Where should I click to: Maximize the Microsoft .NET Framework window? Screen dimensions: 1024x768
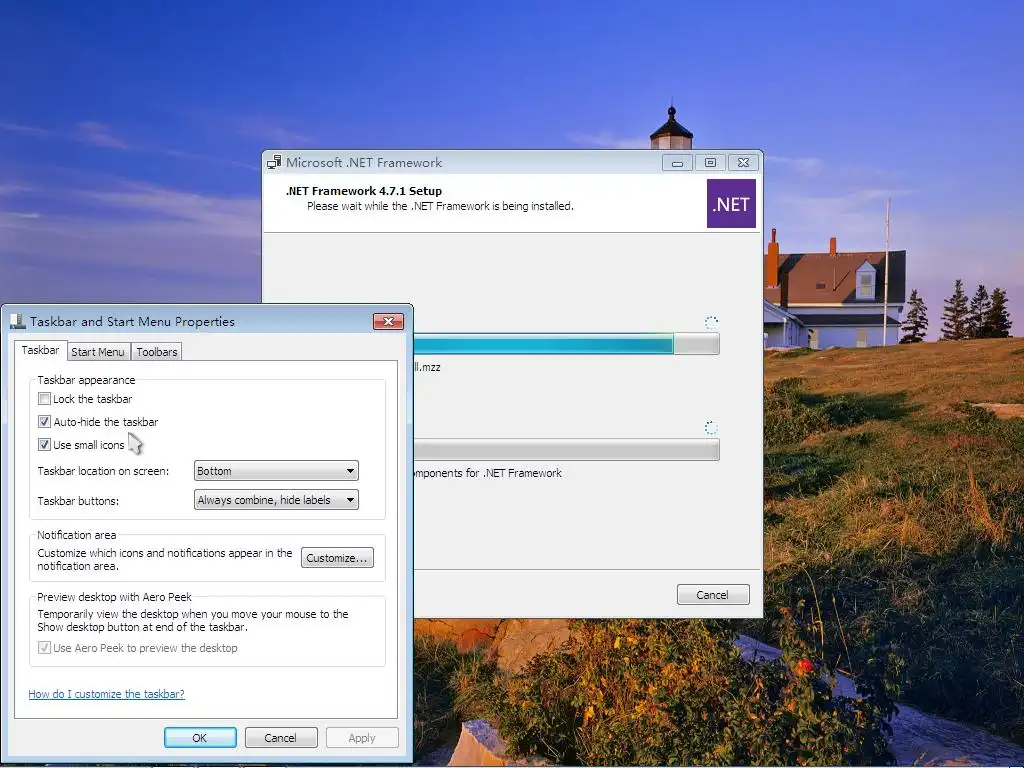[711, 163]
